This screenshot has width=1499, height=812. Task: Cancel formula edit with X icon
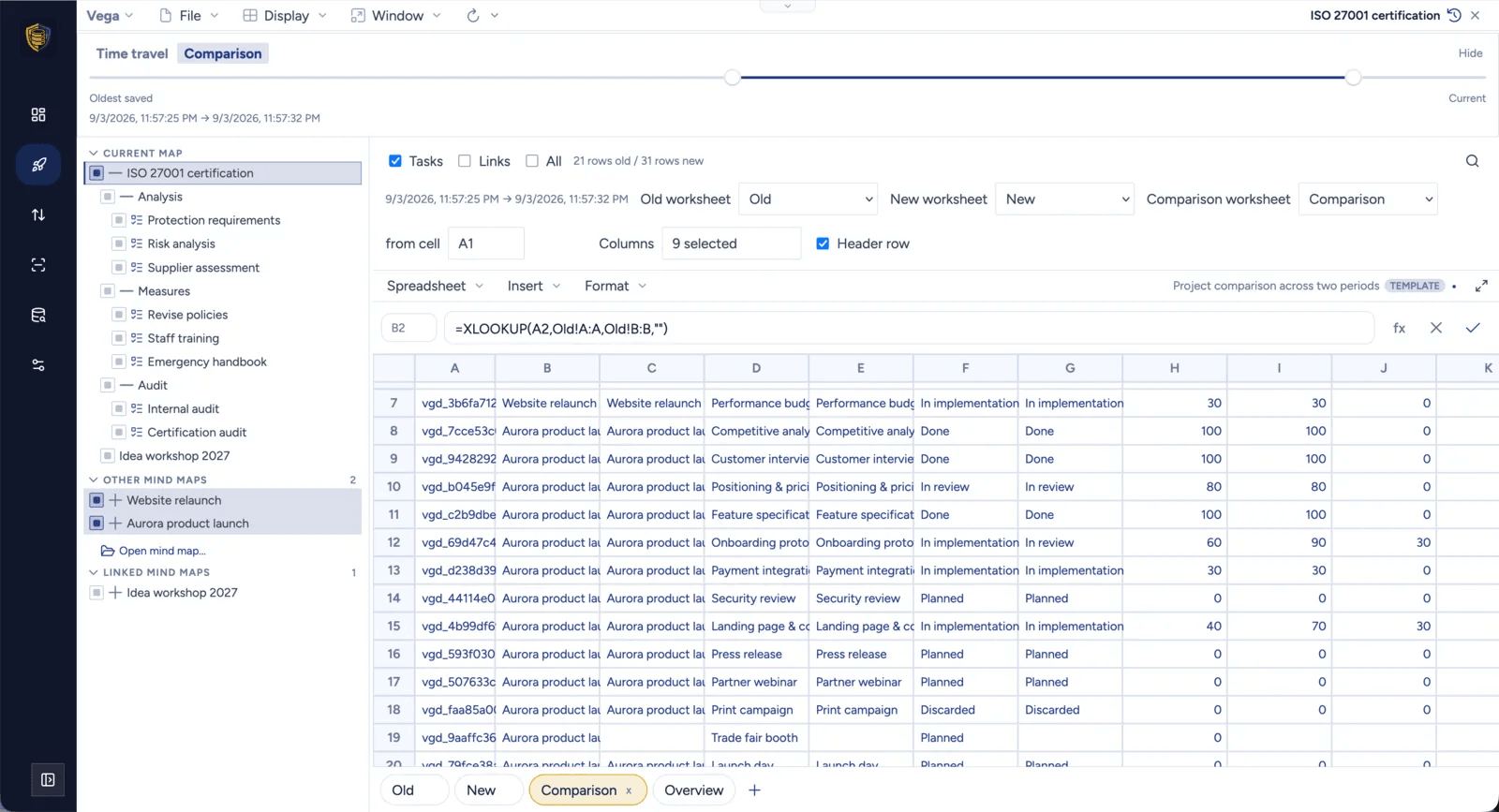(1435, 328)
